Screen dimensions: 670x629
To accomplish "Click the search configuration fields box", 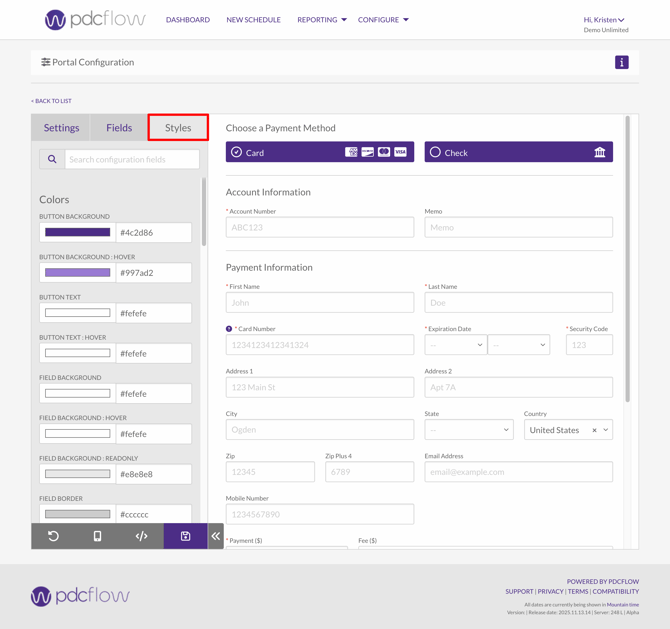I will coord(132,159).
